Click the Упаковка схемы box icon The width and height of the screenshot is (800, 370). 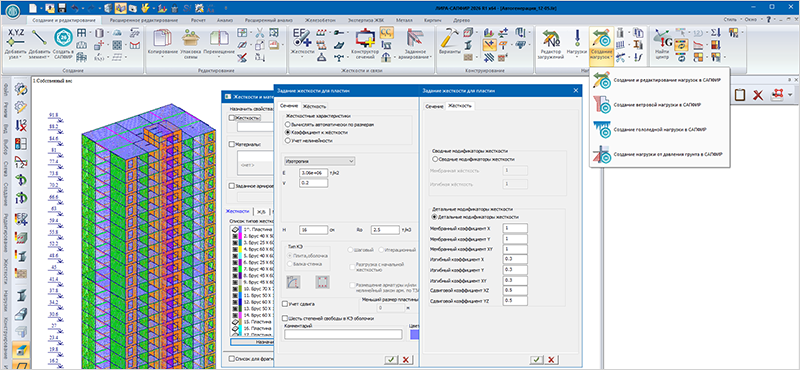coord(190,38)
